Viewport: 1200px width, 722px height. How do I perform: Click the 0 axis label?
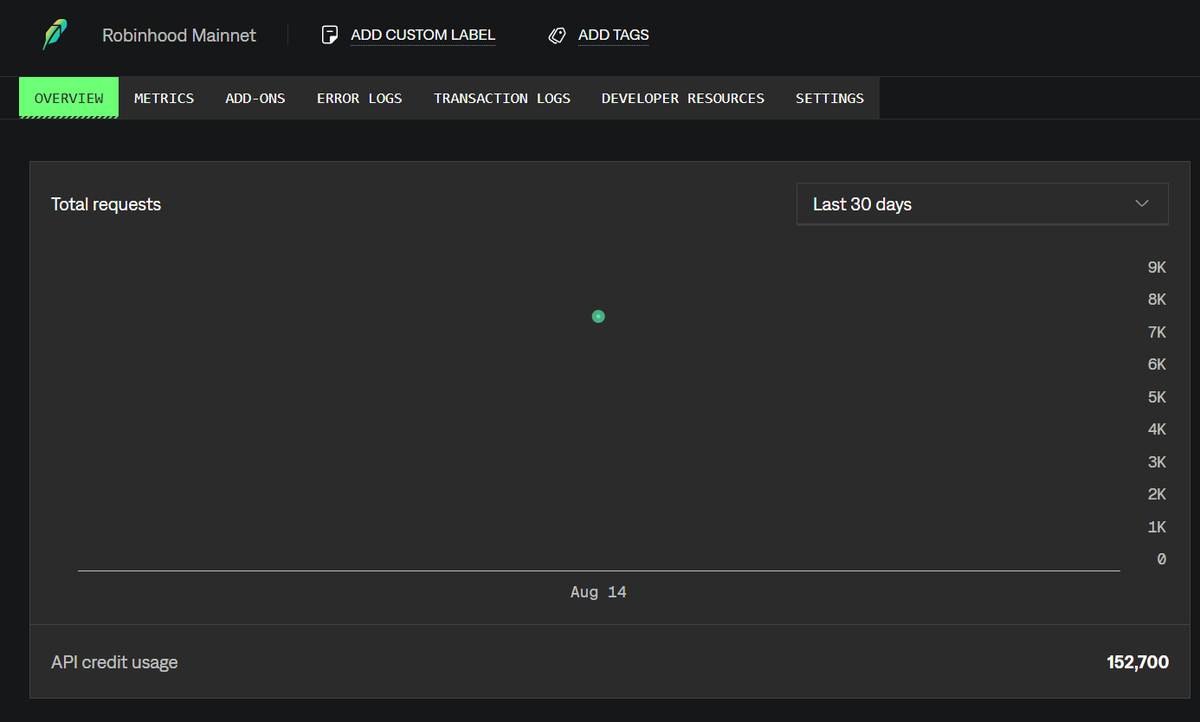[x=1161, y=560]
